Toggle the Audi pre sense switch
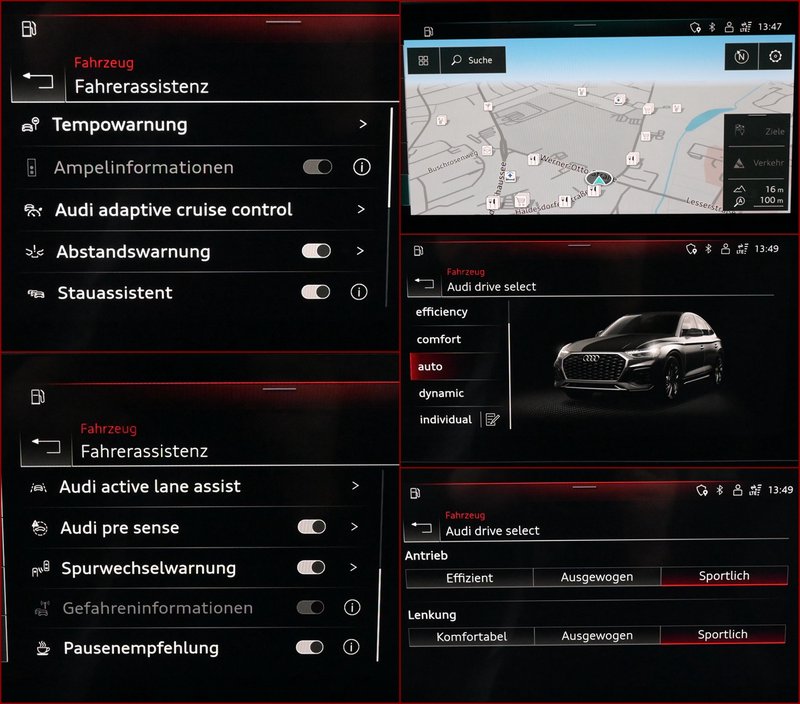 coord(312,526)
